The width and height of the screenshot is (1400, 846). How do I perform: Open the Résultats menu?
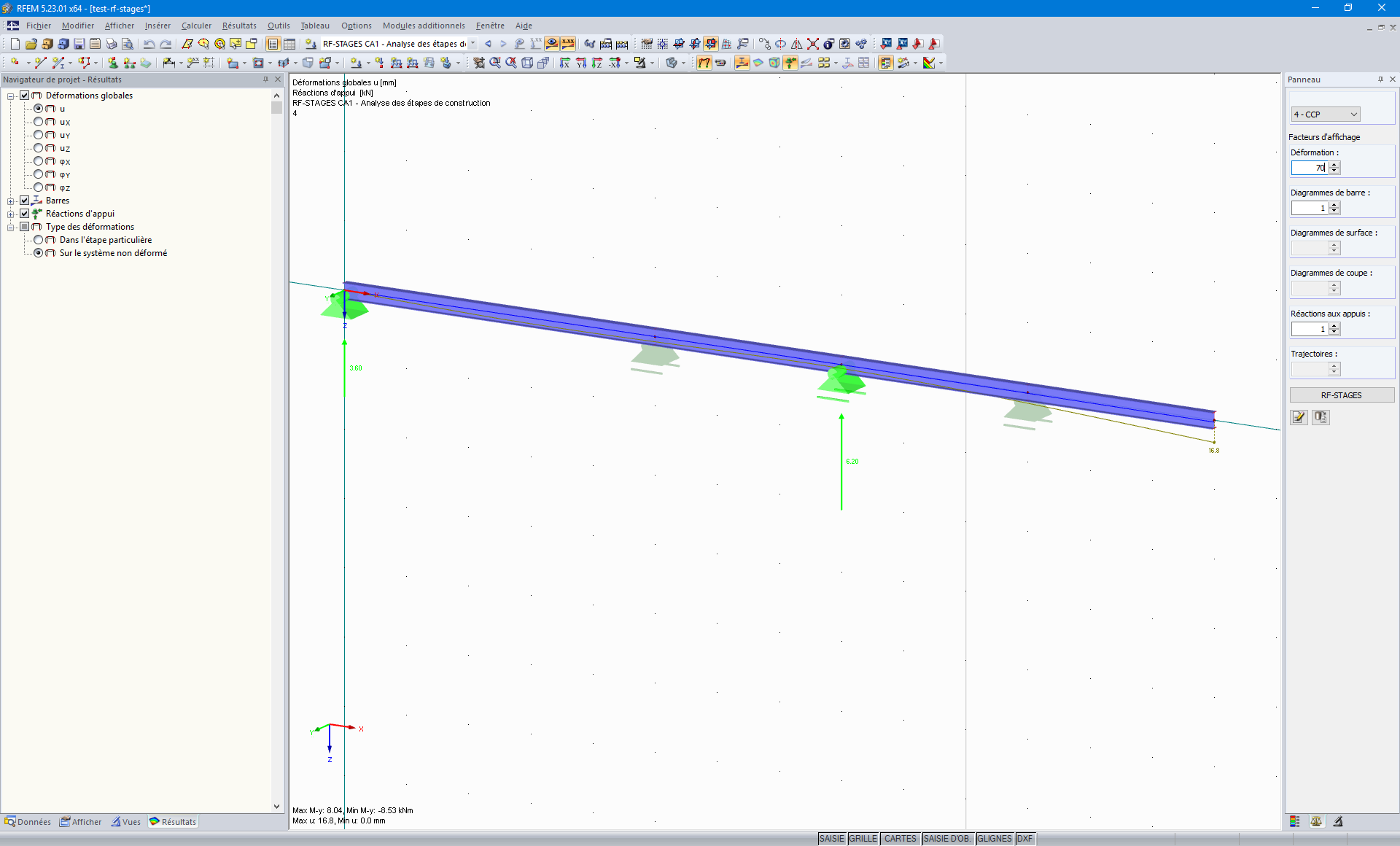tap(239, 26)
